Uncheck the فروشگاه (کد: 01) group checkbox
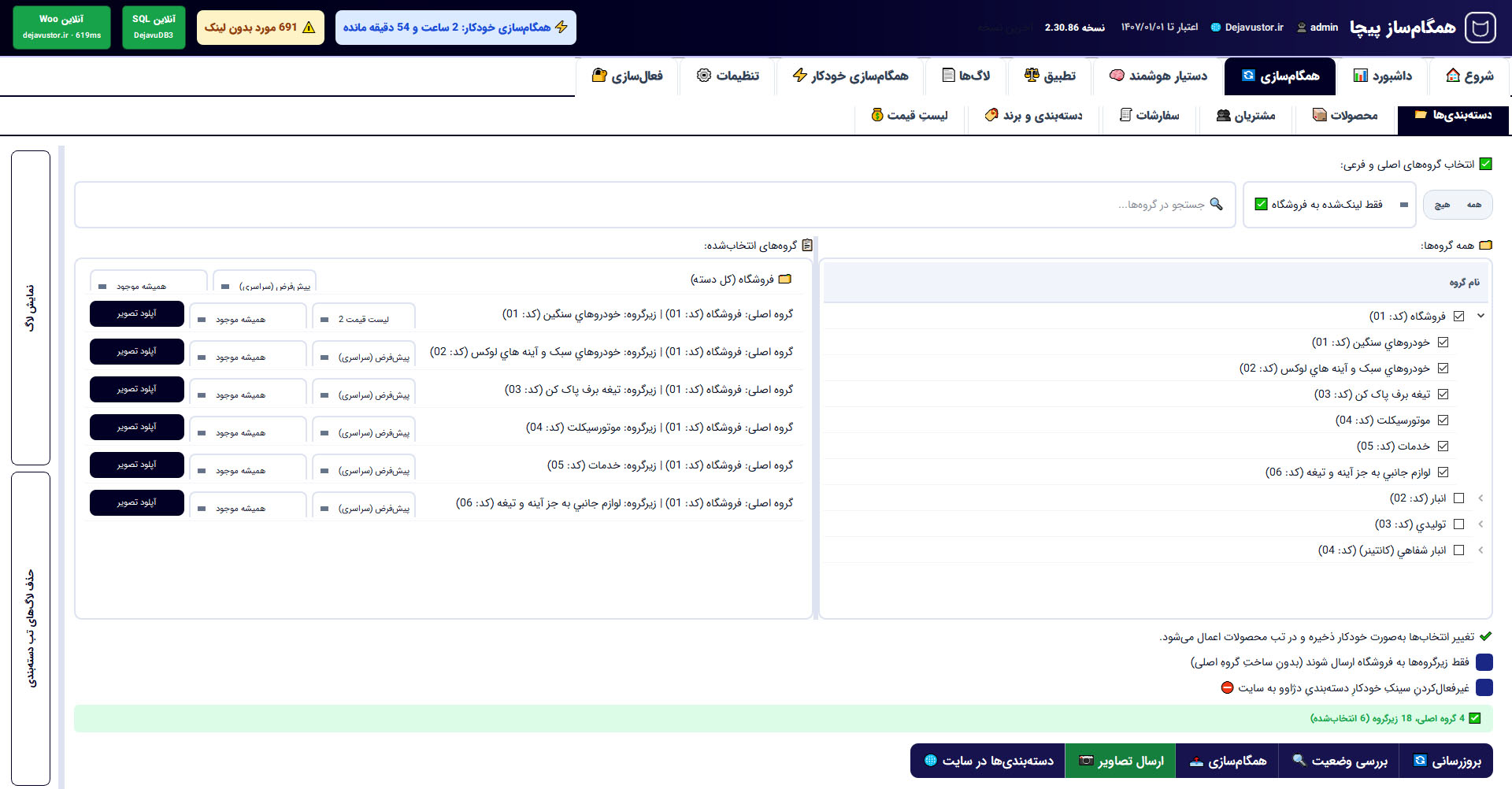This screenshot has width=1512, height=789. pos(1458,316)
